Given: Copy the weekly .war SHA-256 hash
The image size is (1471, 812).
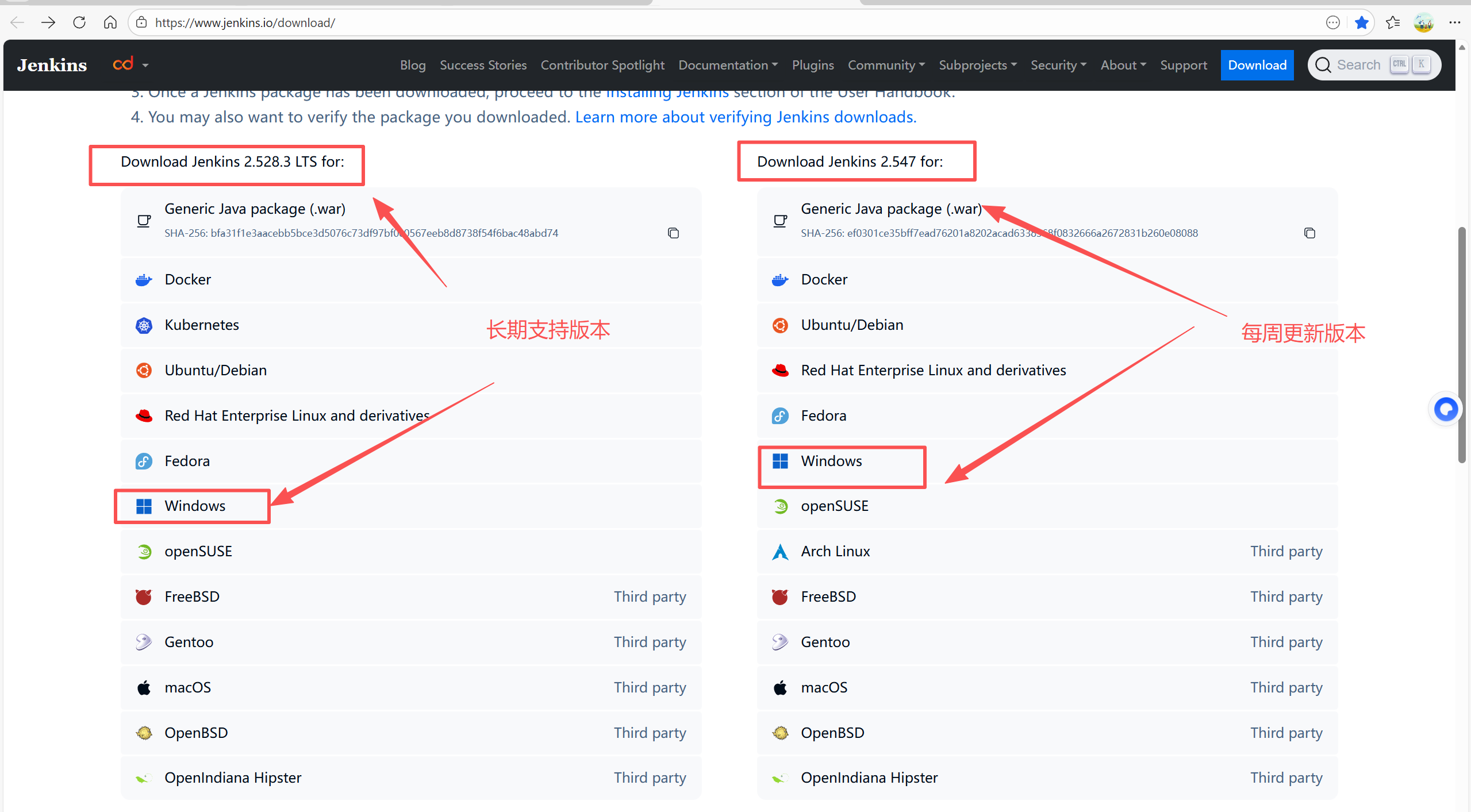Looking at the screenshot, I should [x=1309, y=233].
